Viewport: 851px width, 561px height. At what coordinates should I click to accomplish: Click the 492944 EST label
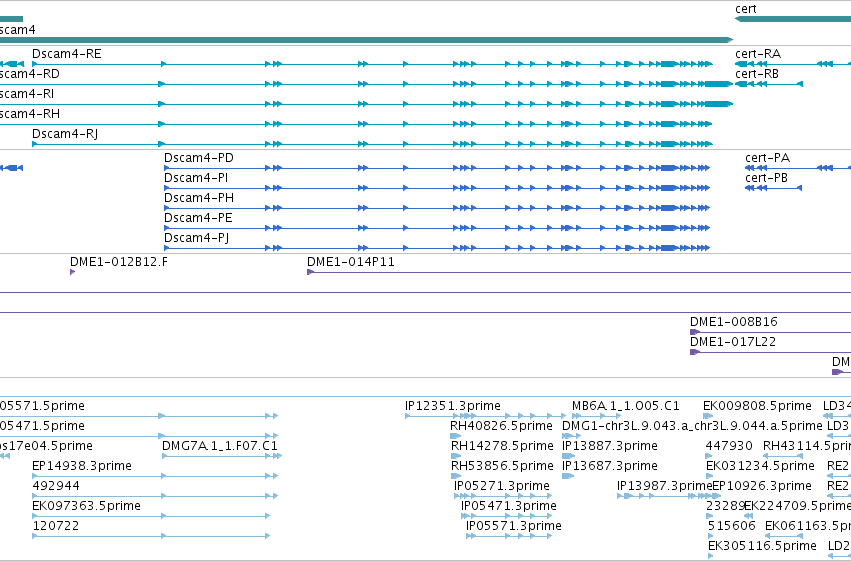56,486
